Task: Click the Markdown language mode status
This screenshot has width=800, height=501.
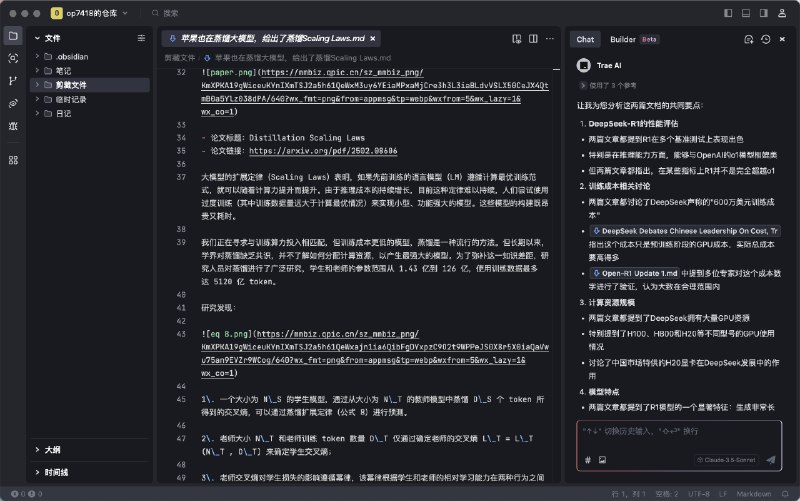Action: coord(754,494)
